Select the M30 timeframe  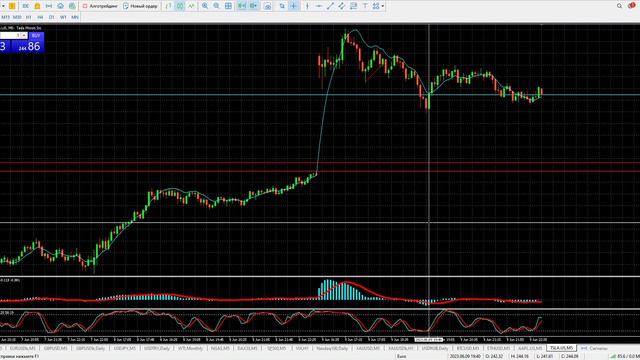click(17, 17)
